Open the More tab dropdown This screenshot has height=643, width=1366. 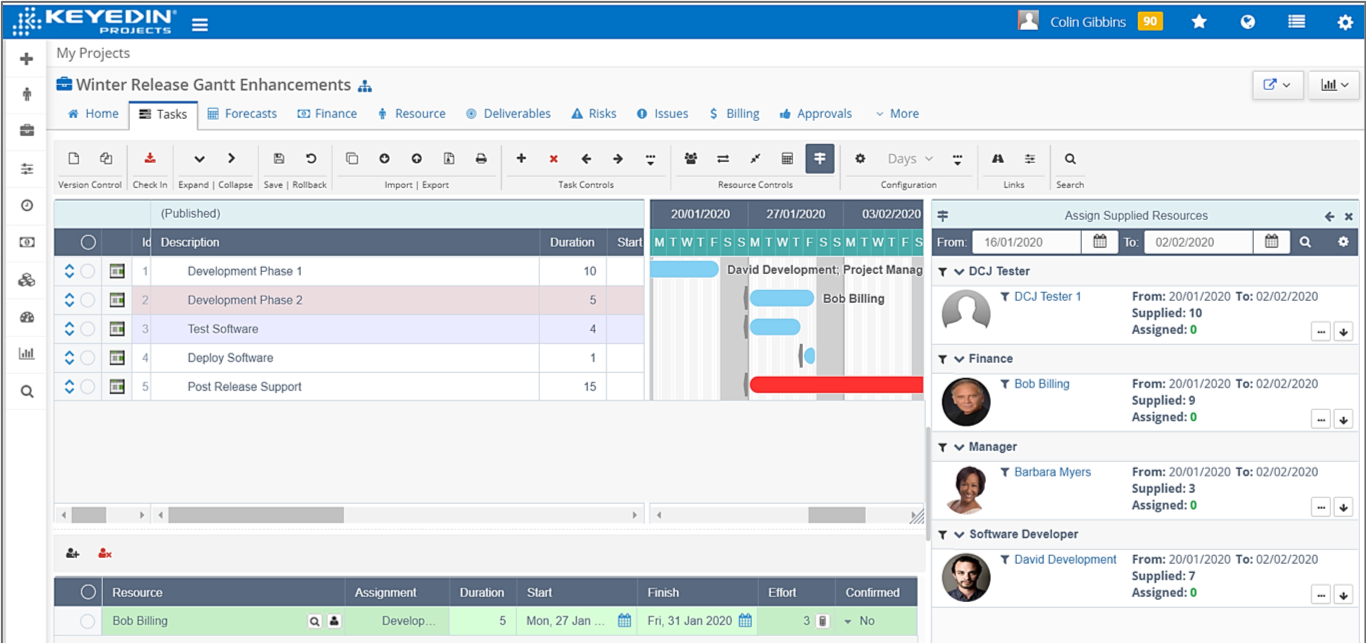(x=897, y=114)
